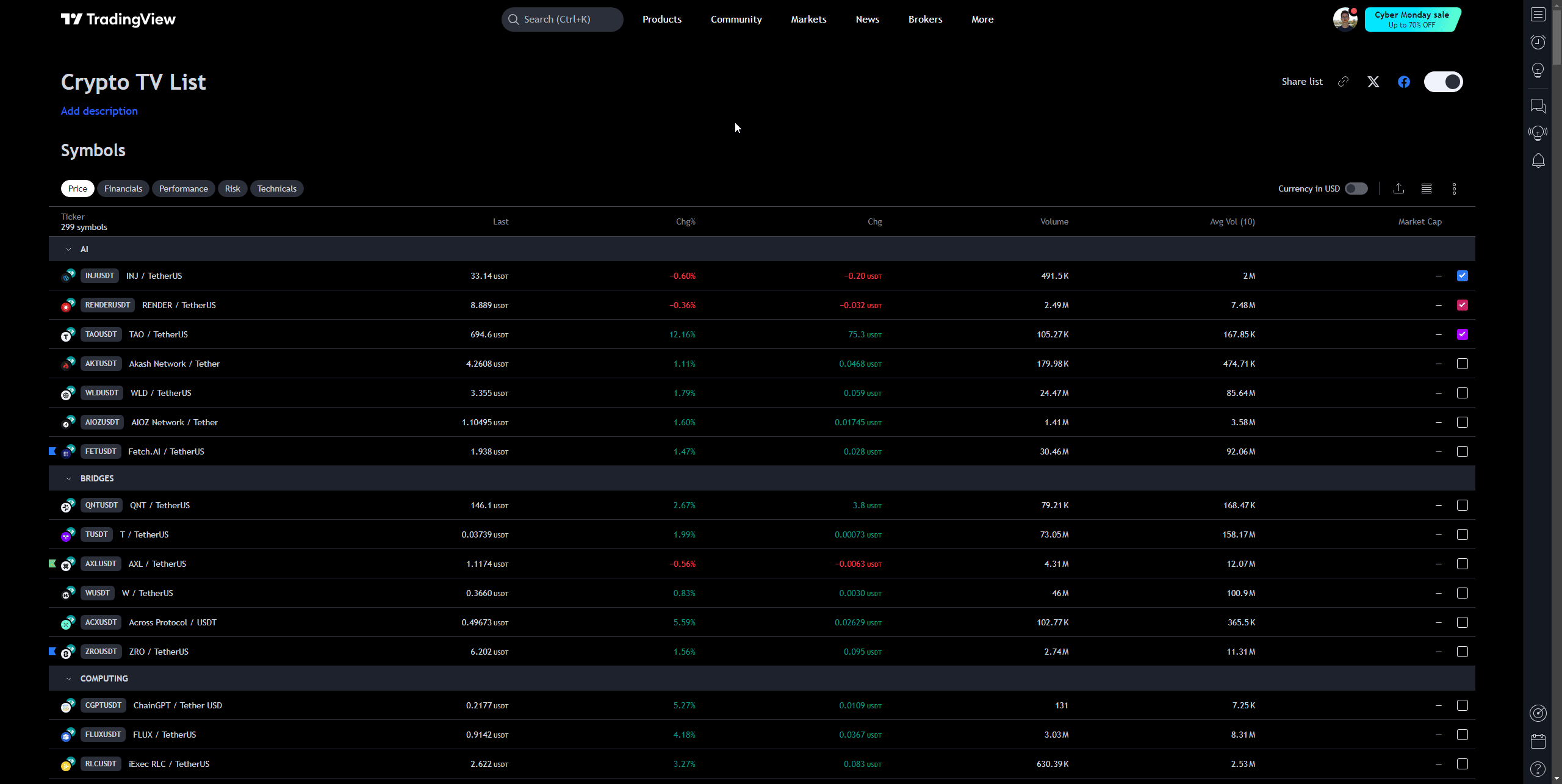This screenshot has height=784, width=1562.
Task: Sort by the Last column header
Action: pos(501,221)
